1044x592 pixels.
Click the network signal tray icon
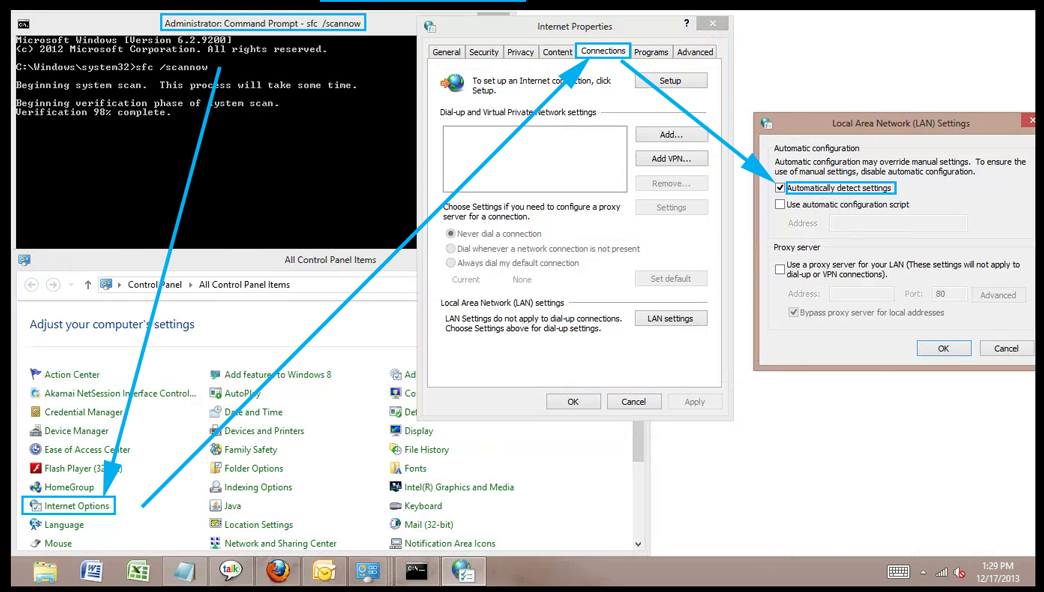pos(941,572)
